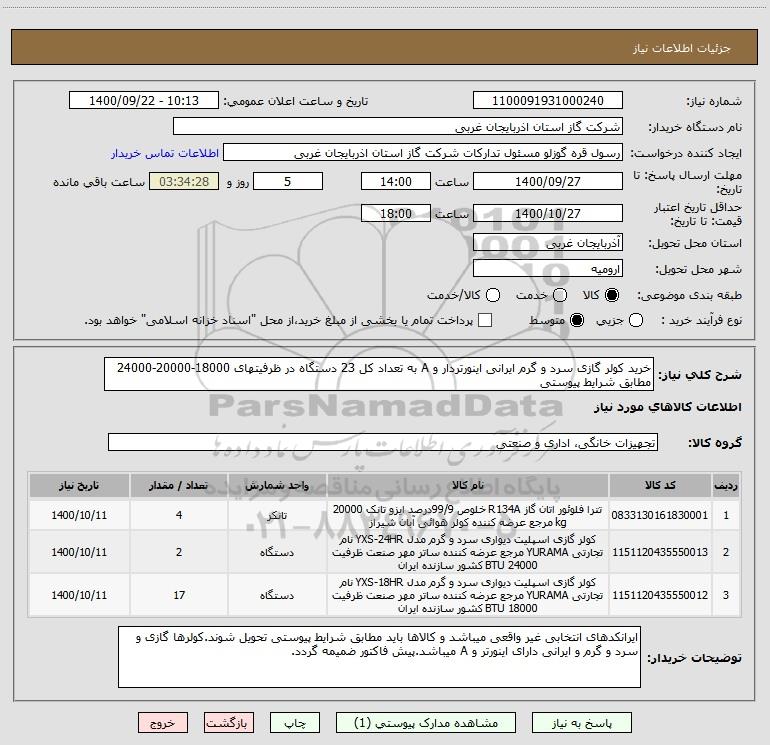This screenshot has width=770, height=745.
Task: Click the R134A gas item name cell
Action: [468, 515]
